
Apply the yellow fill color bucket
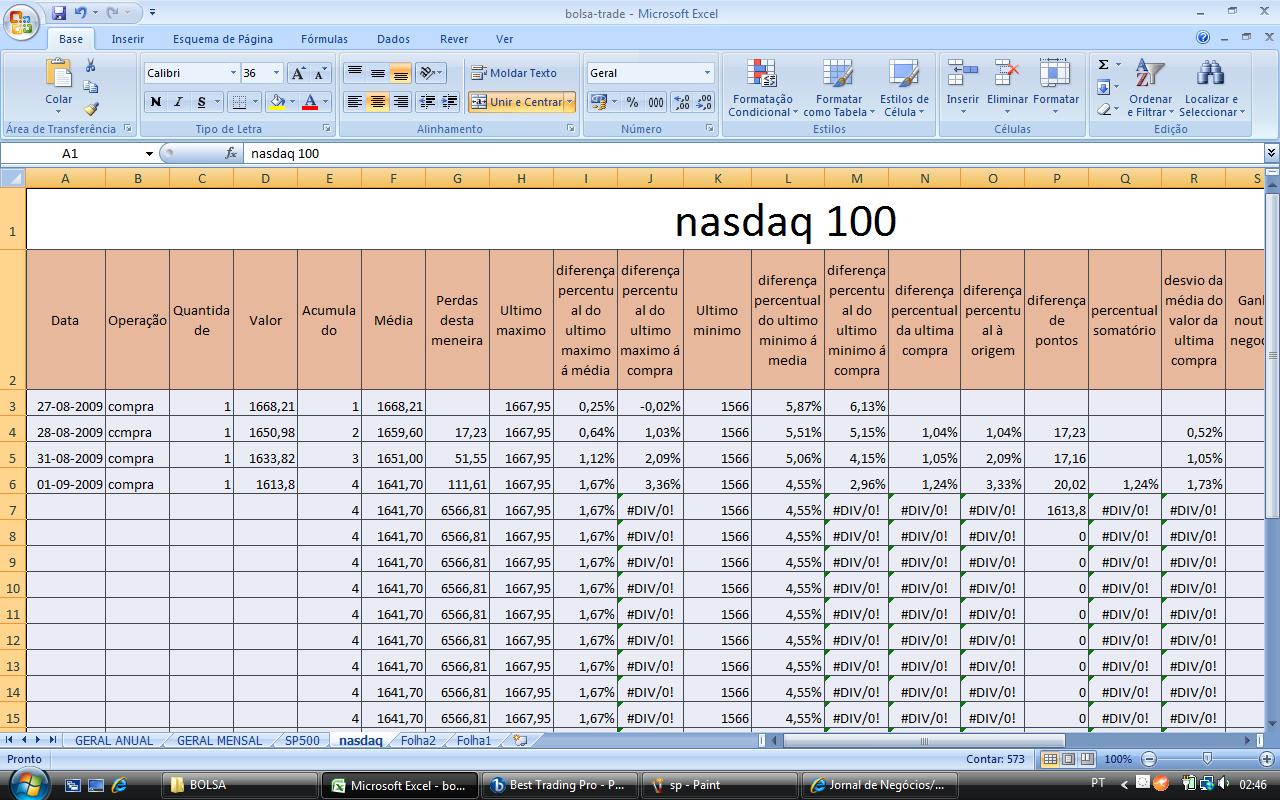276,102
